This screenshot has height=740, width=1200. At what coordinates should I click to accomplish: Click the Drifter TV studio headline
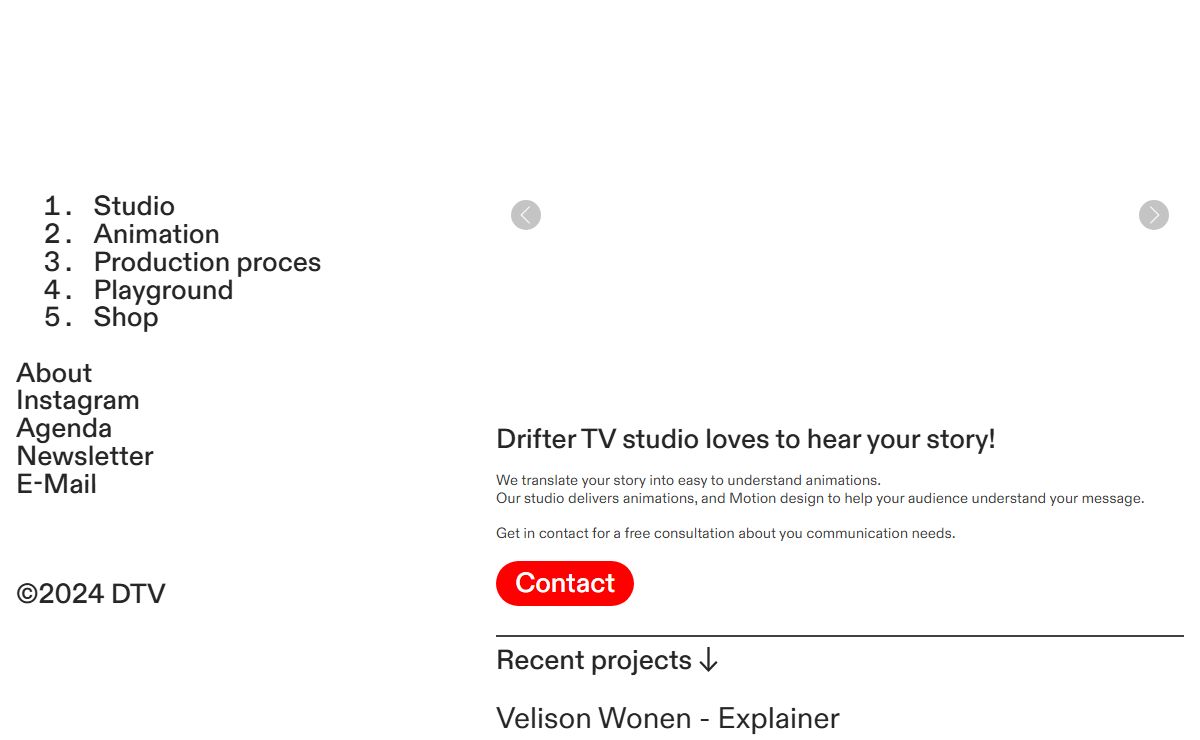click(x=745, y=439)
